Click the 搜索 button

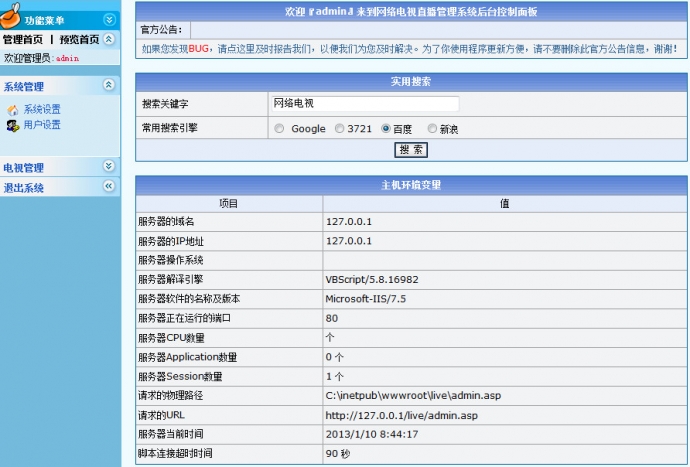tap(411, 150)
